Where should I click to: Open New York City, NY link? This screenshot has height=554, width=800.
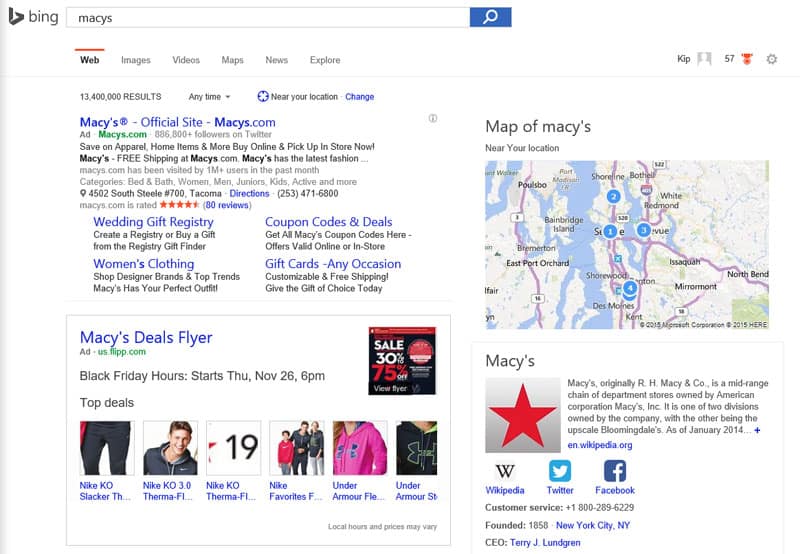coord(593,525)
